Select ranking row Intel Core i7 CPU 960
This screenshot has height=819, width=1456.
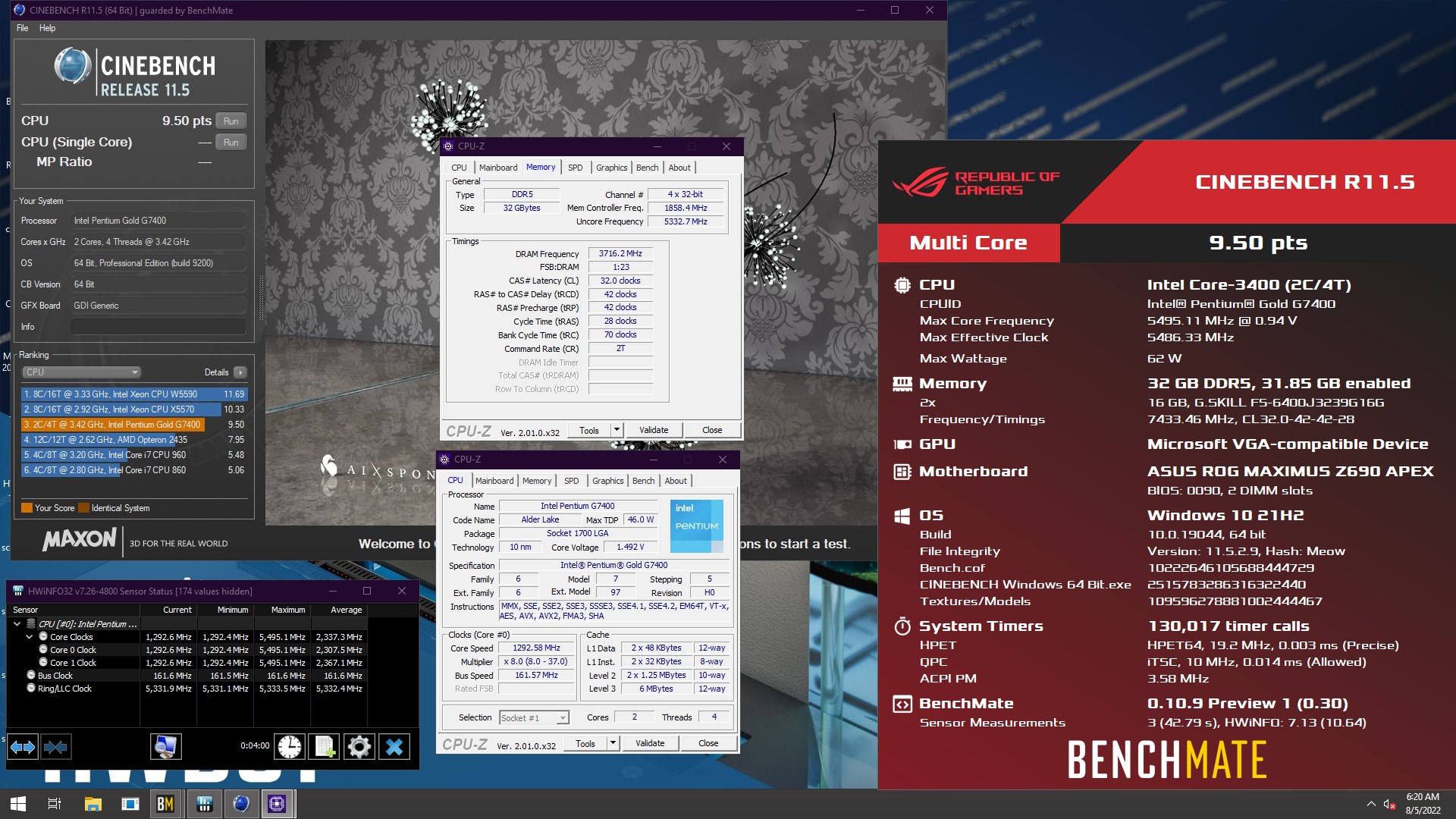point(134,455)
